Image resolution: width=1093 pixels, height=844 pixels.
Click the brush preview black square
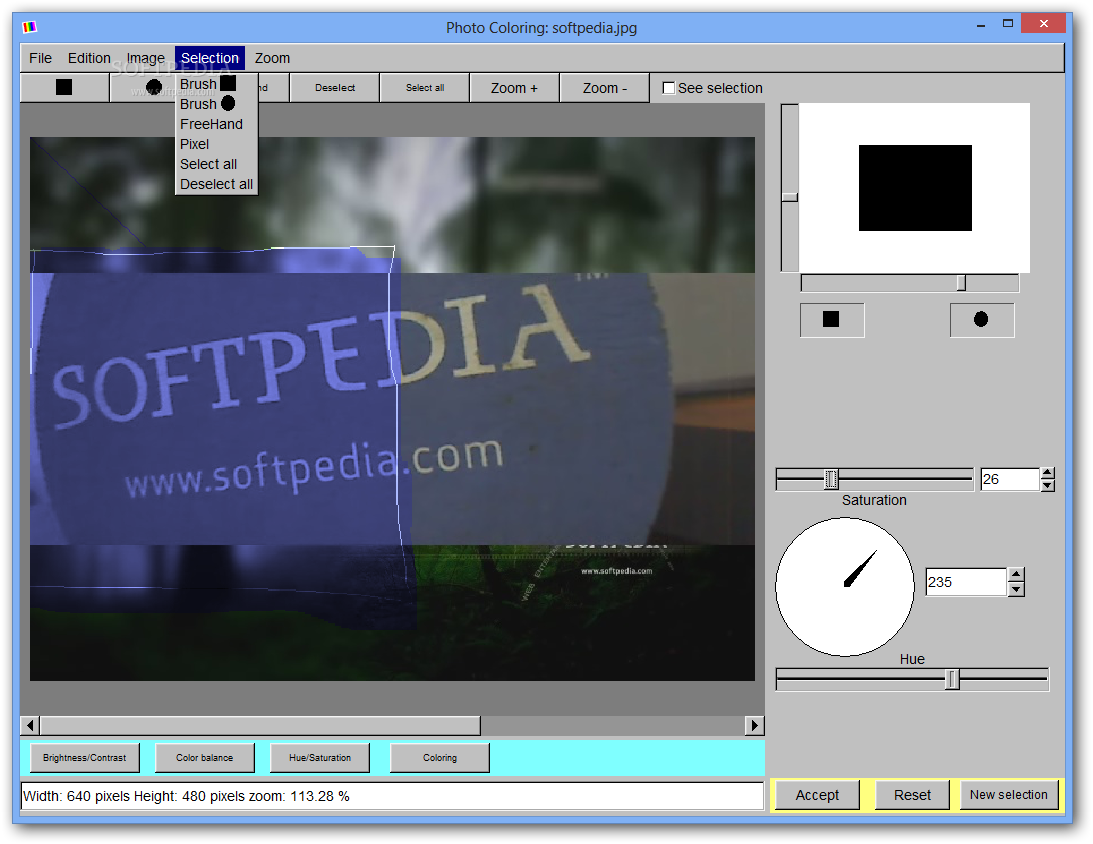coord(915,187)
